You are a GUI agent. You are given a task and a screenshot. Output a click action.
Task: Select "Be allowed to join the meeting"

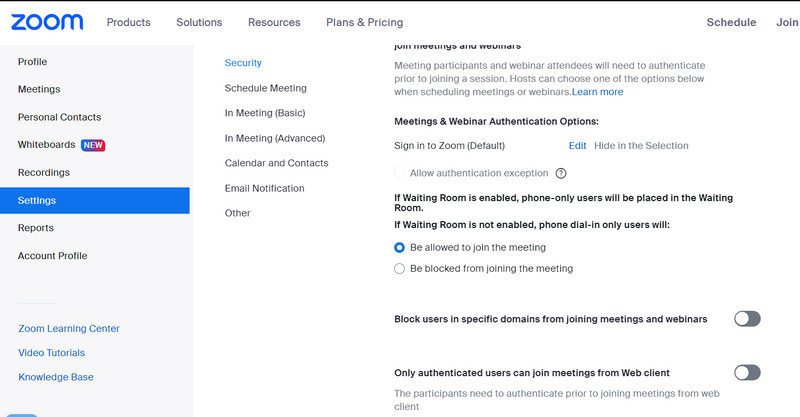[x=400, y=247]
